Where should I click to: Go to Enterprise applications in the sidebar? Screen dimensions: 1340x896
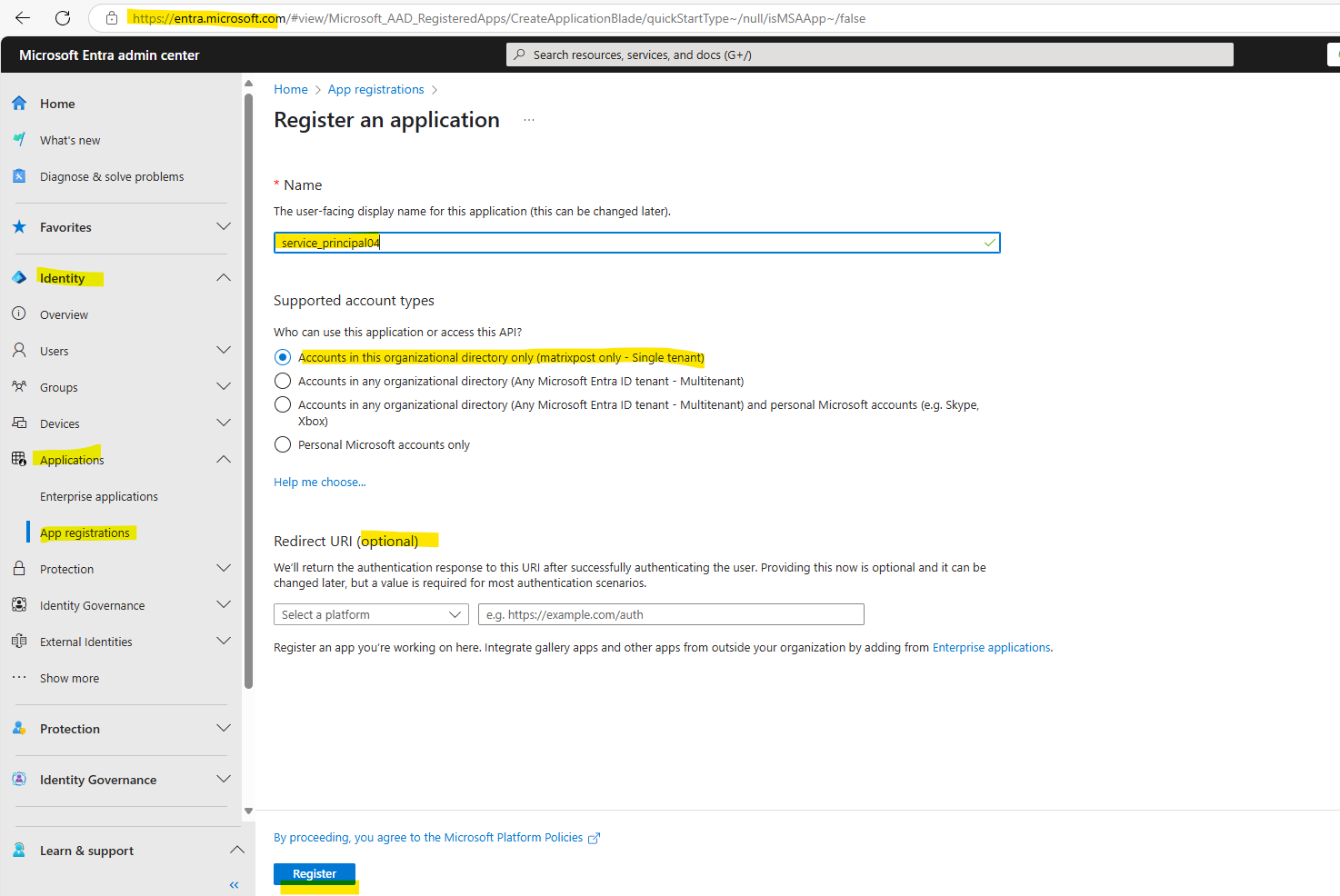coord(98,496)
